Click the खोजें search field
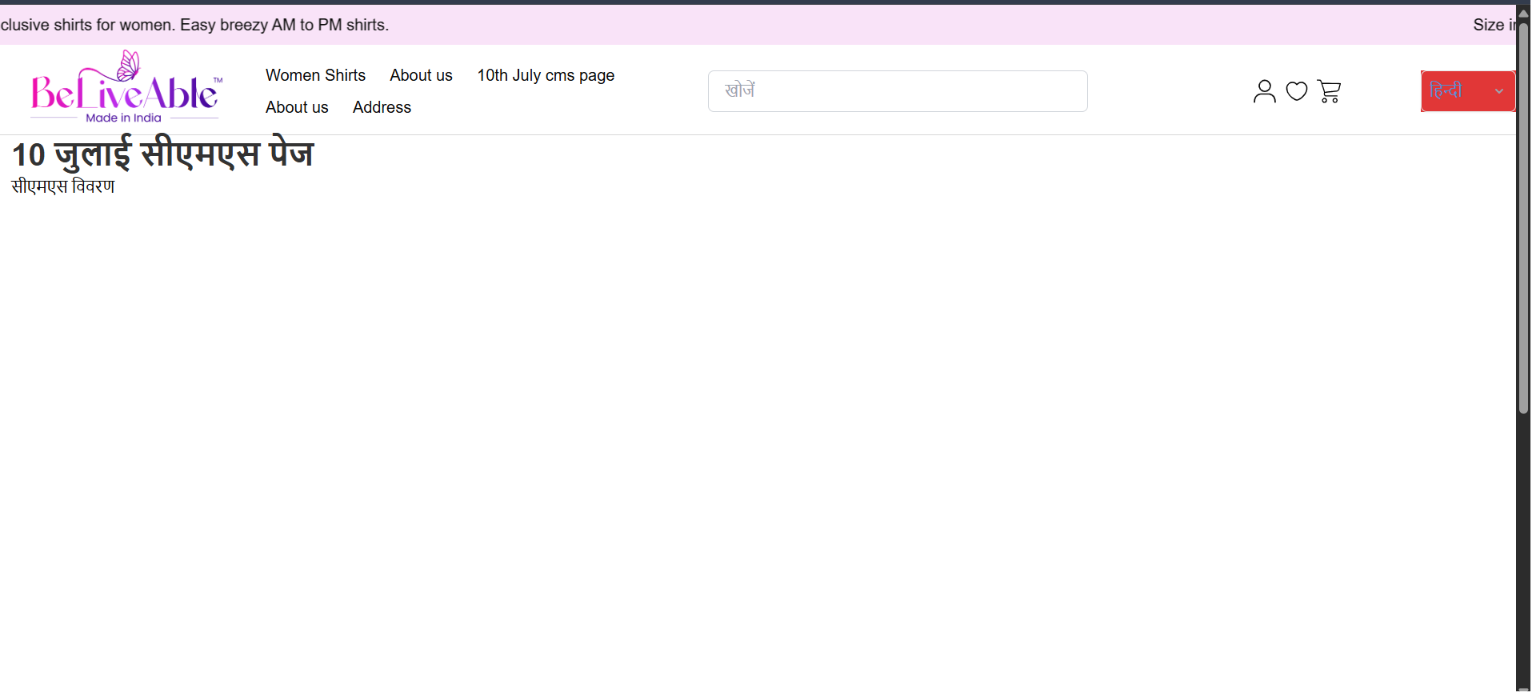 point(897,91)
